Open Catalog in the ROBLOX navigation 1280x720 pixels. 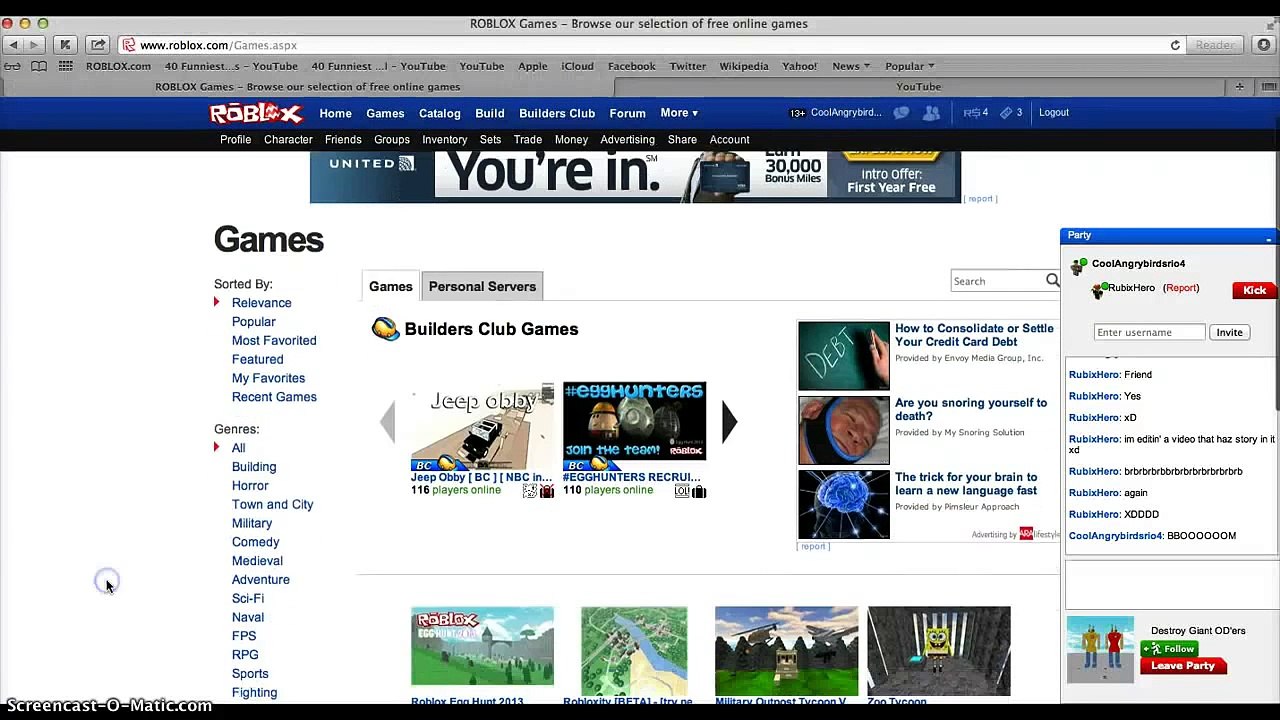coord(439,113)
